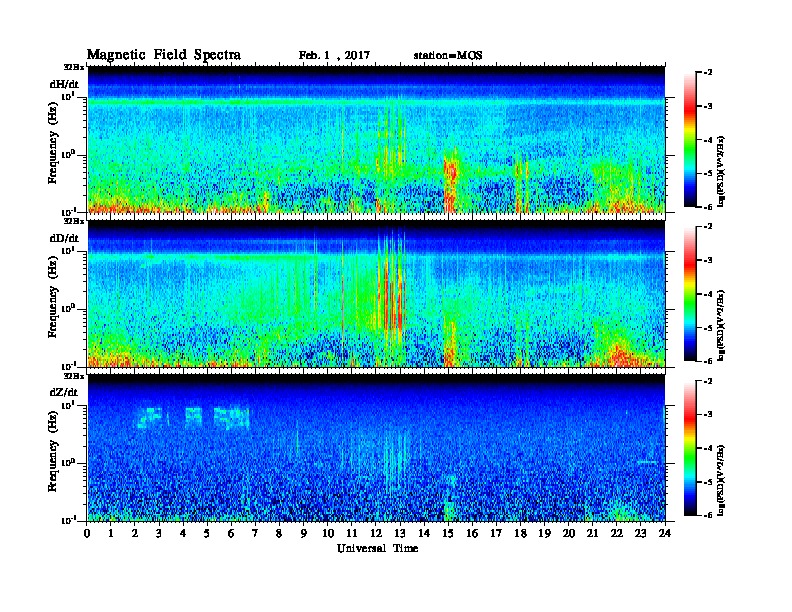Image resolution: width=792 pixels, height=612 pixels.
Task: Click the color bar beside the dZ/dt panel
Action: [x=690, y=448]
